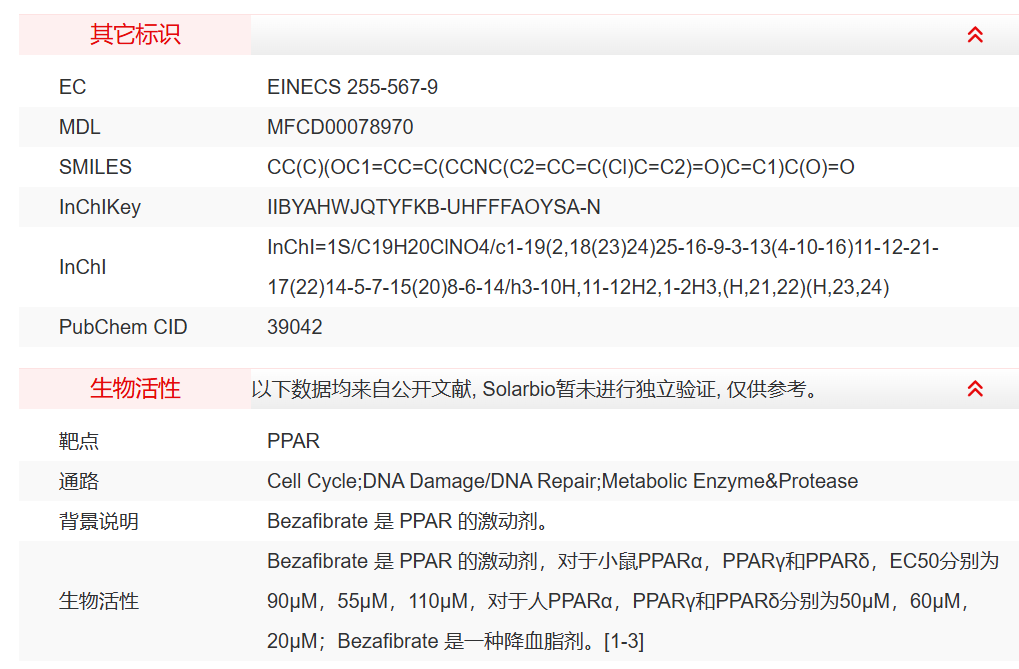1019x669 pixels.
Task: Click the PubChem CID row label
Action: coord(123,327)
